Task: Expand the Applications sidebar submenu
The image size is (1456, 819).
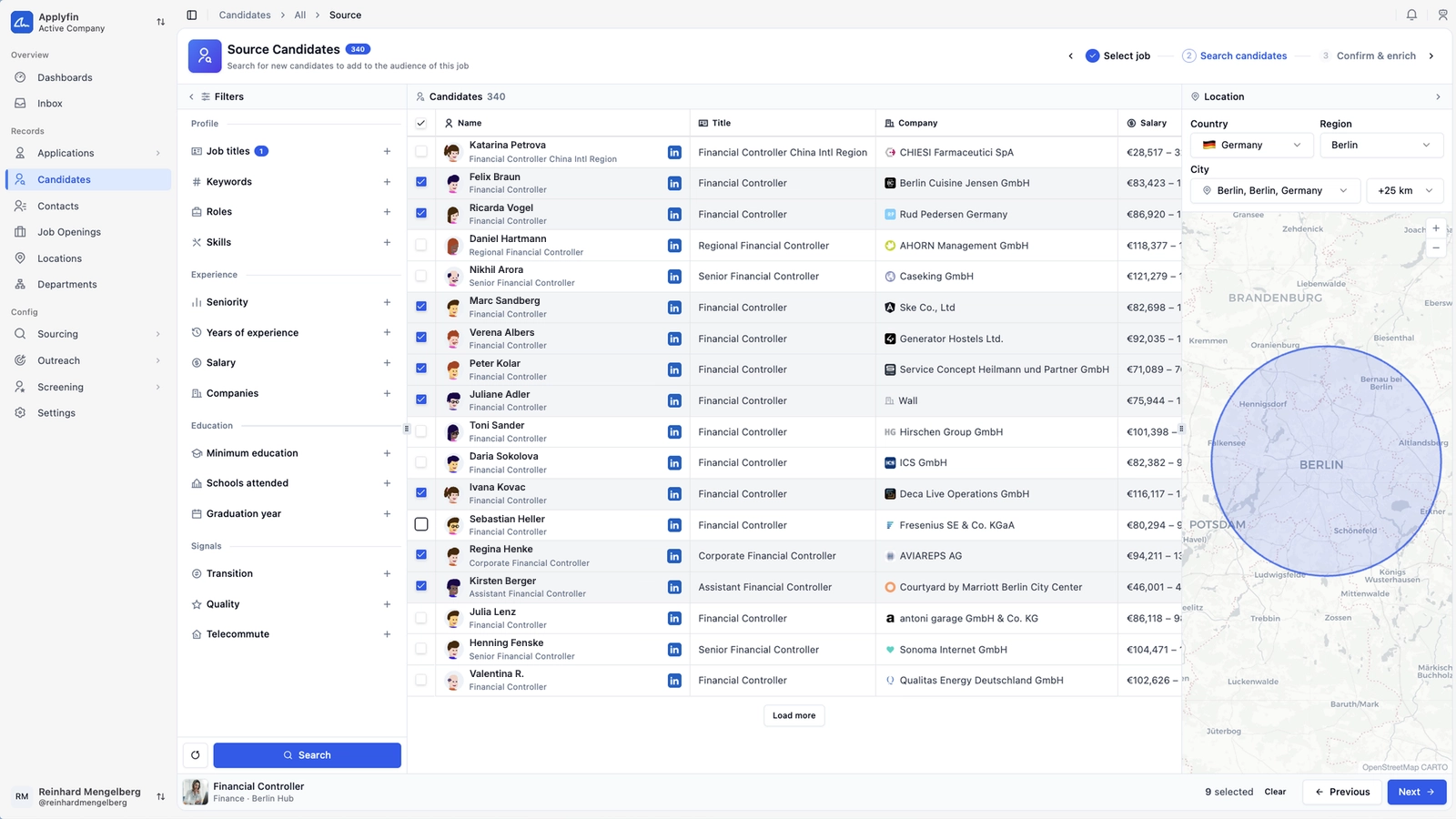Action: (x=157, y=153)
